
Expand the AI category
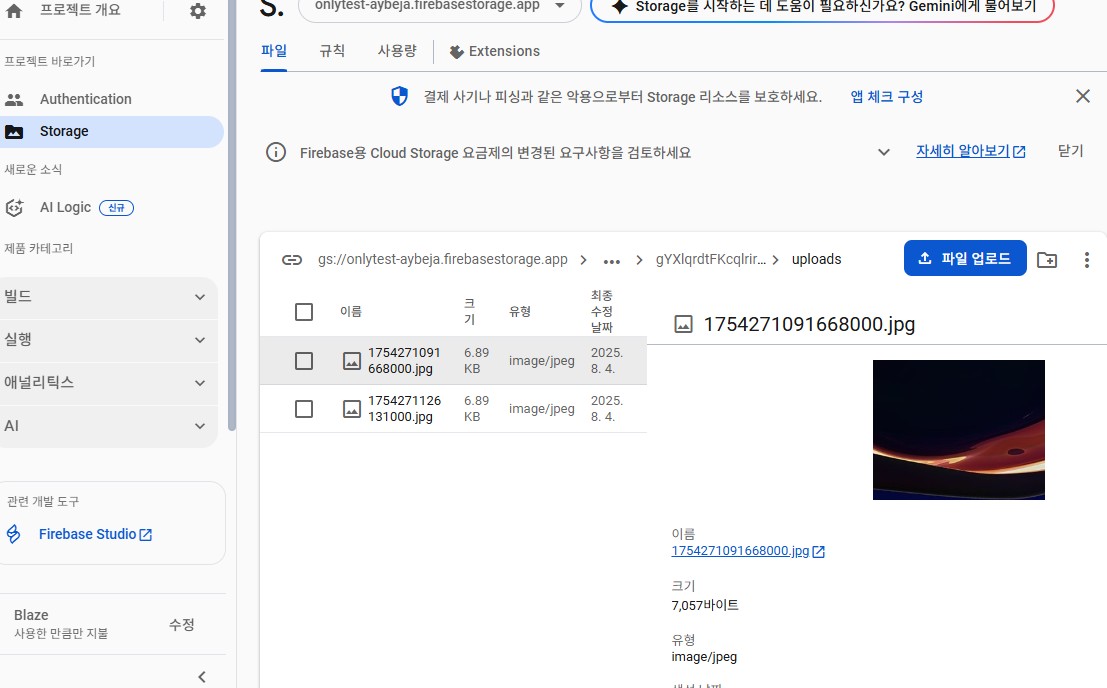(109, 426)
